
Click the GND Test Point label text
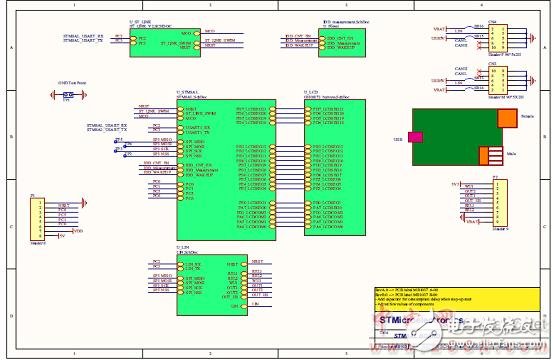(72, 83)
